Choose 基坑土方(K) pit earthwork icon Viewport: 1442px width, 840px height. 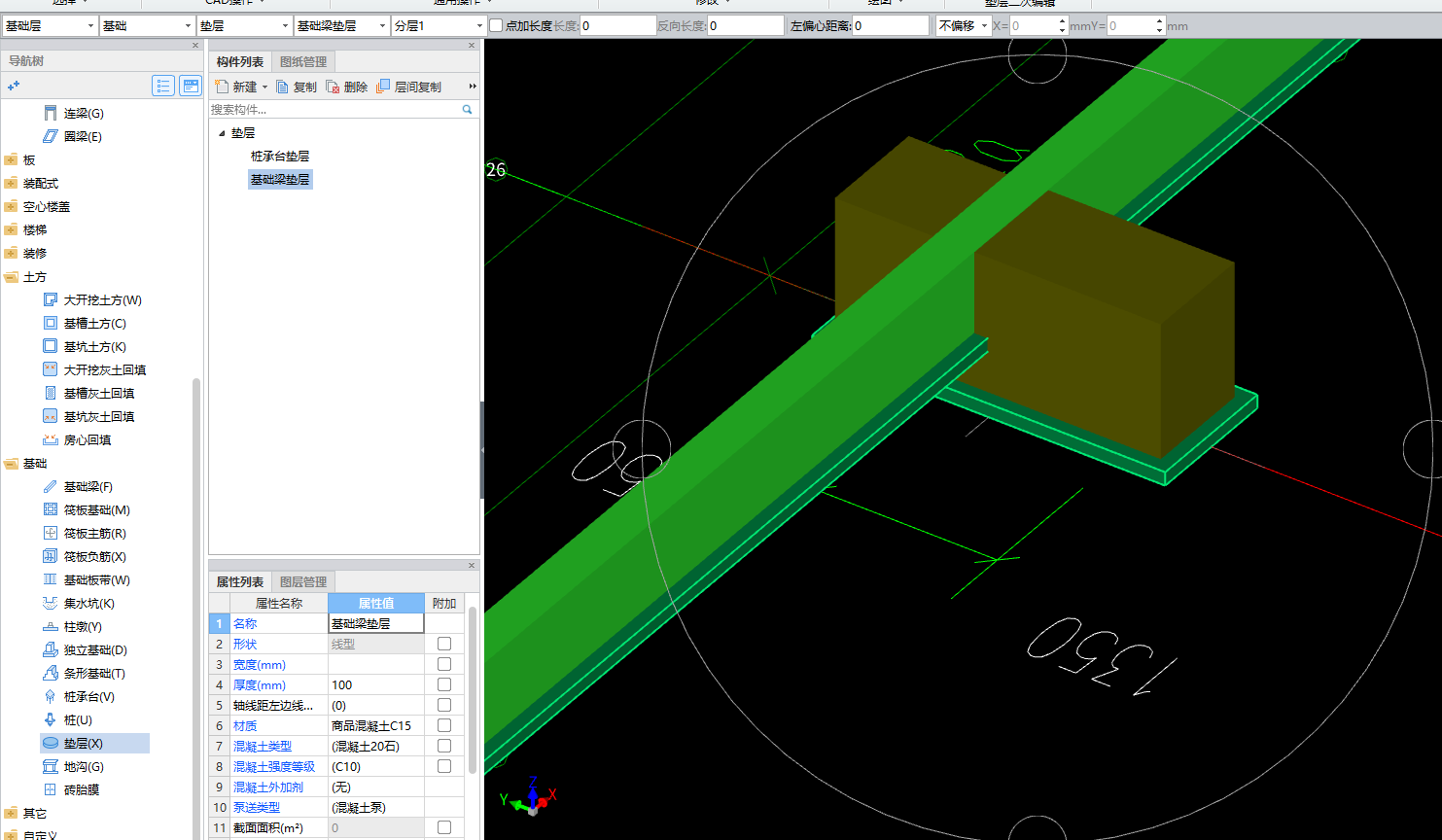[x=51, y=347]
